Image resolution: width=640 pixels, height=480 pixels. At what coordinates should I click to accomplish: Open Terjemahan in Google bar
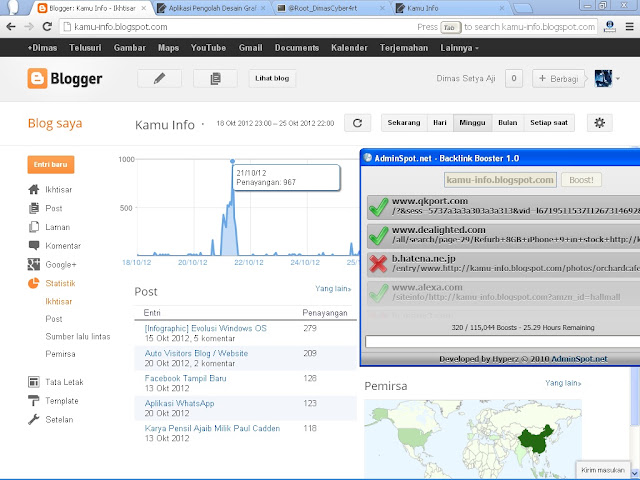pyautogui.click(x=404, y=48)
